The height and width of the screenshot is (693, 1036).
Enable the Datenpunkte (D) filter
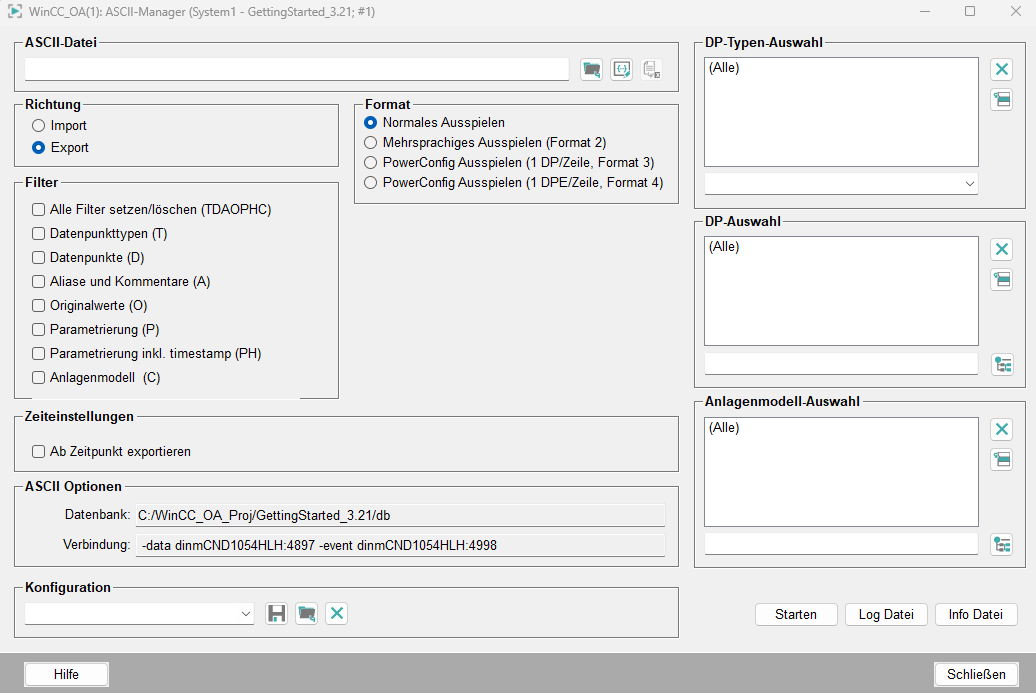point(38,258)
